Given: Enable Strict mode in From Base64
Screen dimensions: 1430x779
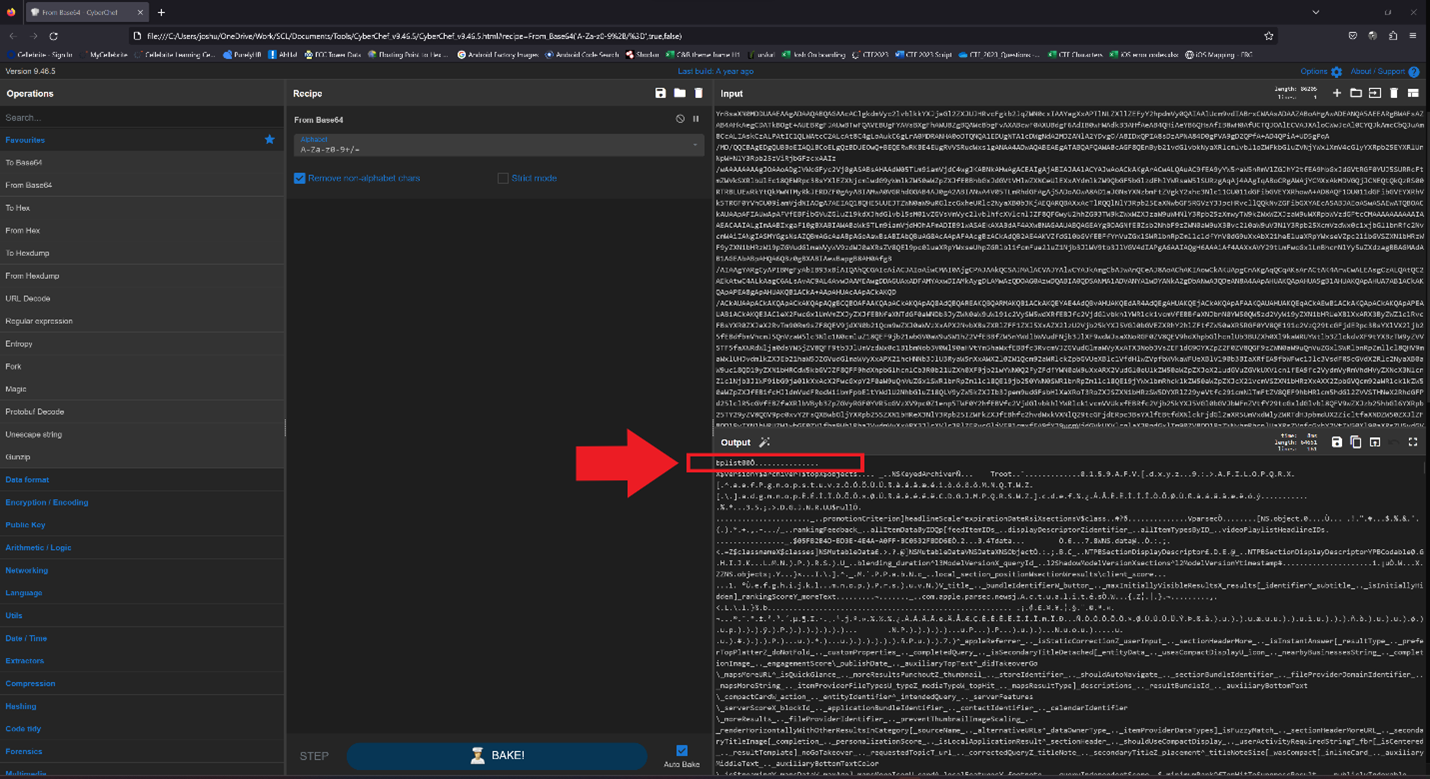Looking at the screenshot, I should [x=505, y=178].
